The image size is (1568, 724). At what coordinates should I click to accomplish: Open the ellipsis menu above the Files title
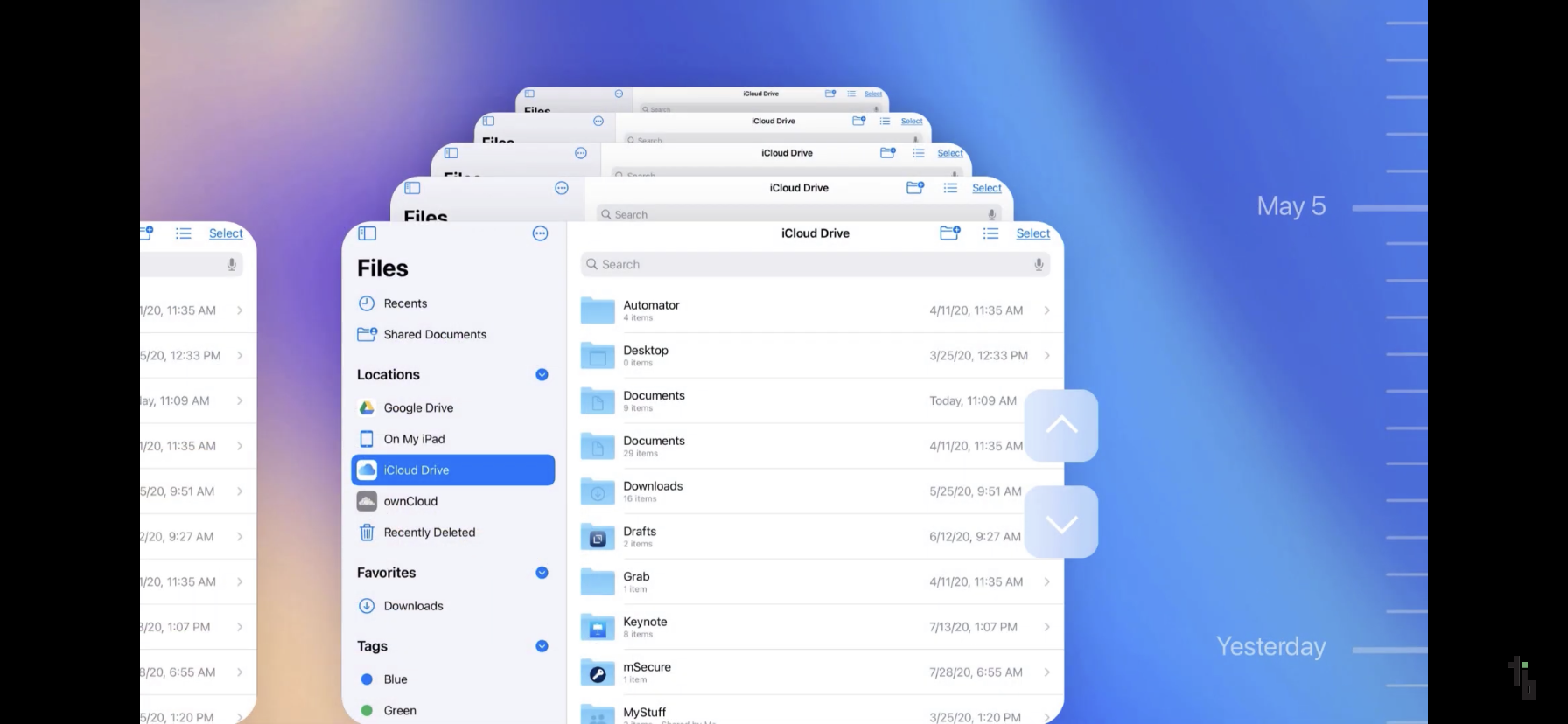pyautogui.click(x=541, y=233)
